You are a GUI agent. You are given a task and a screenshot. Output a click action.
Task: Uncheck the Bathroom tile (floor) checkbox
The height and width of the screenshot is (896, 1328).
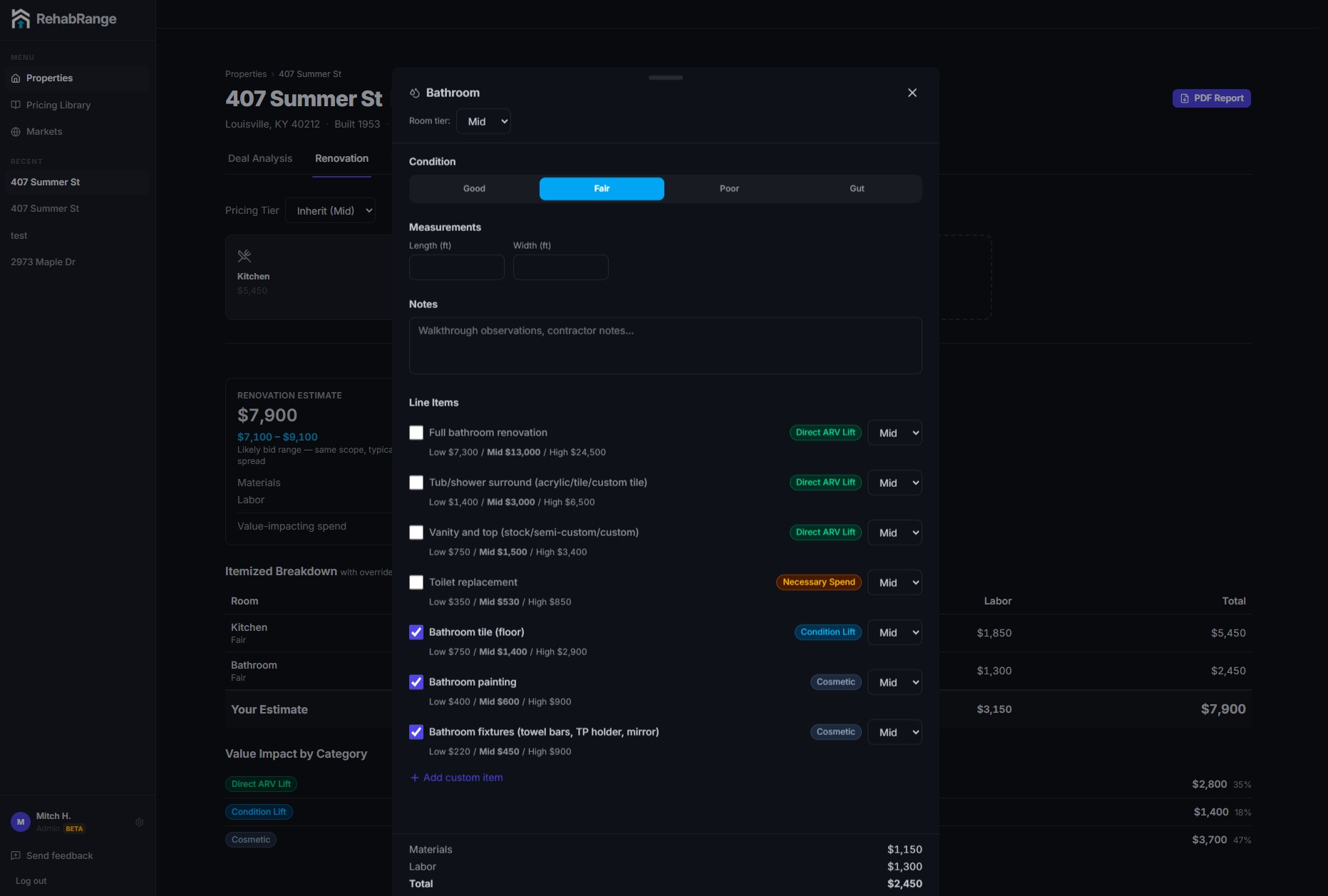tap(416, 632)
